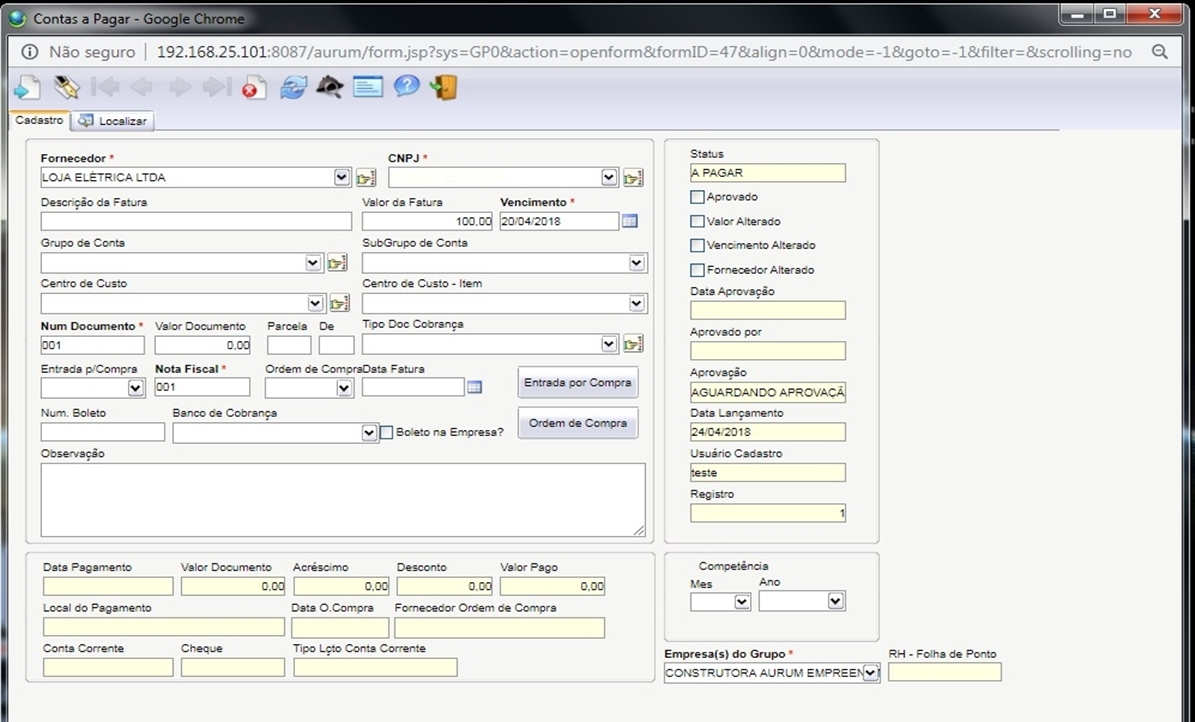Screen dimensions: 1195x722
Task: Open the Empresa(s) do Grupo dropdown
Action: click(870, 673)
